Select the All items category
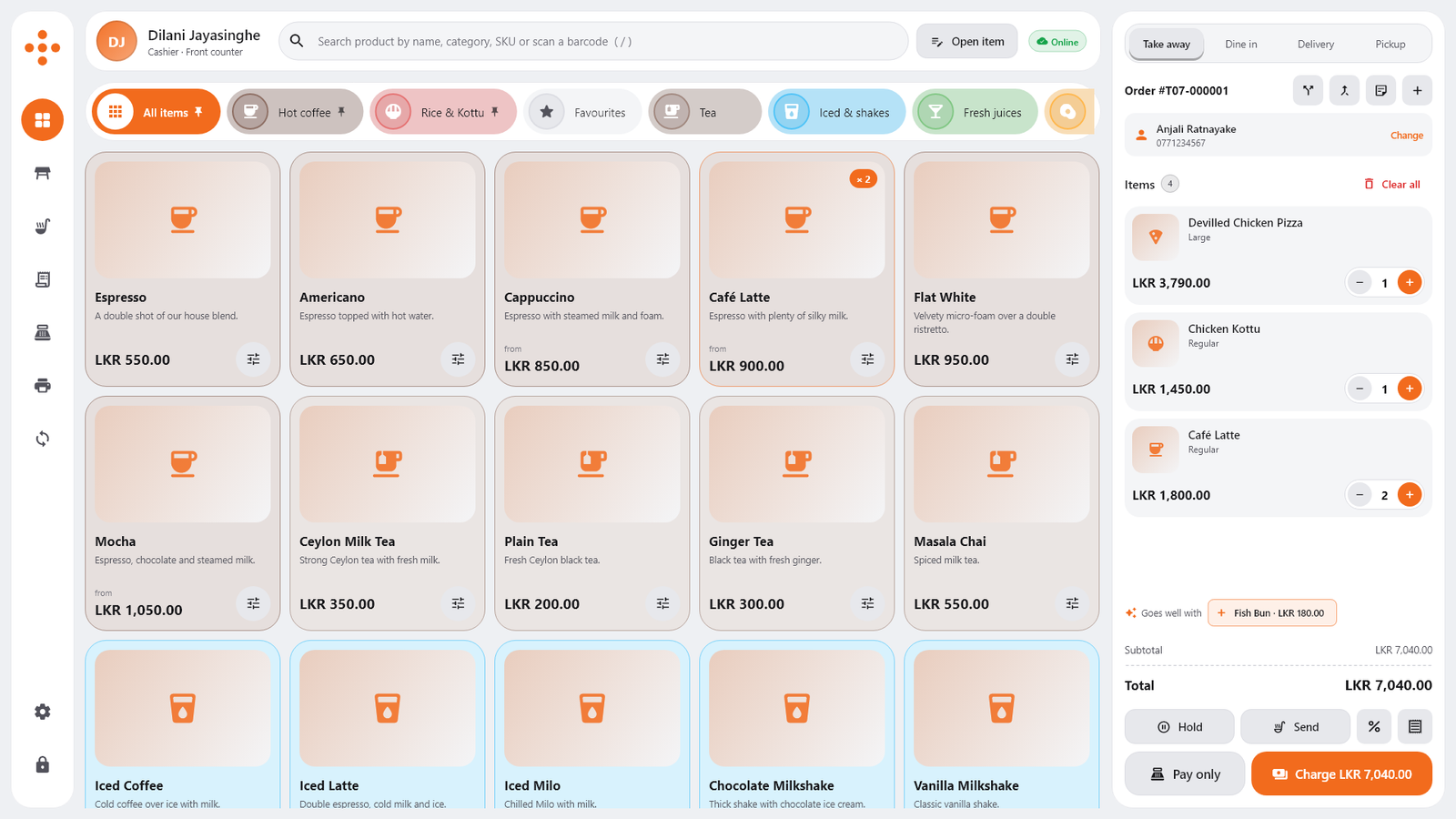This screenshot has height=819, width=1456. pyautogui.click(x=157, y=112)
